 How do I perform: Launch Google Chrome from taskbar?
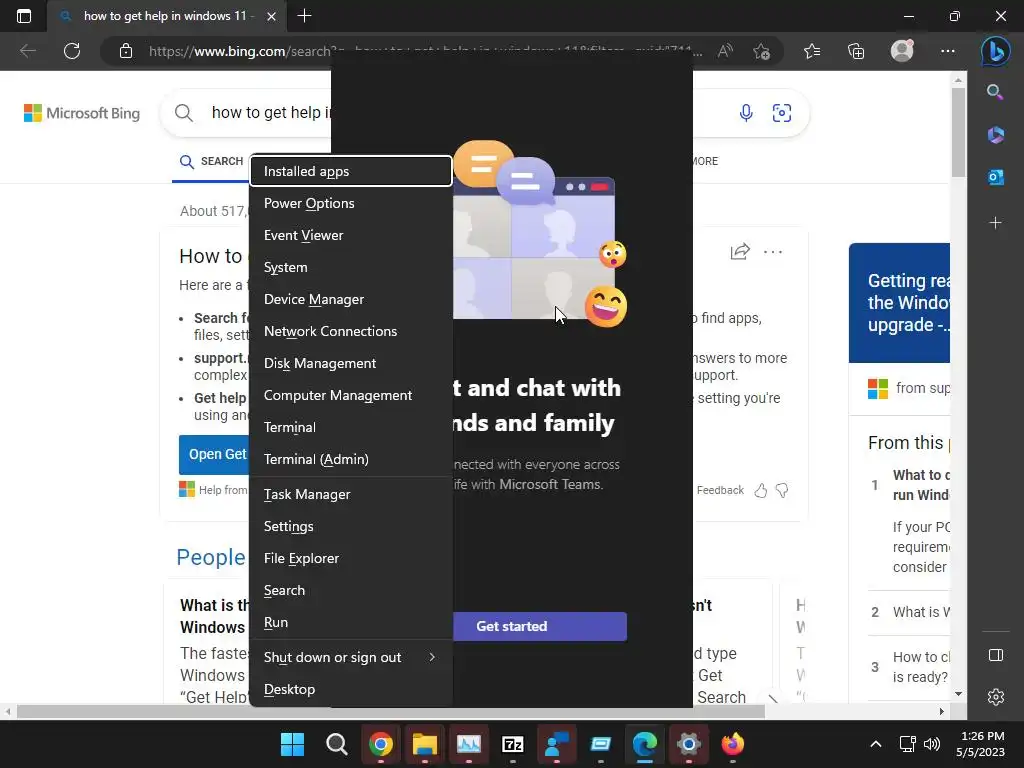pyautogui.click(x=381, y=744)
